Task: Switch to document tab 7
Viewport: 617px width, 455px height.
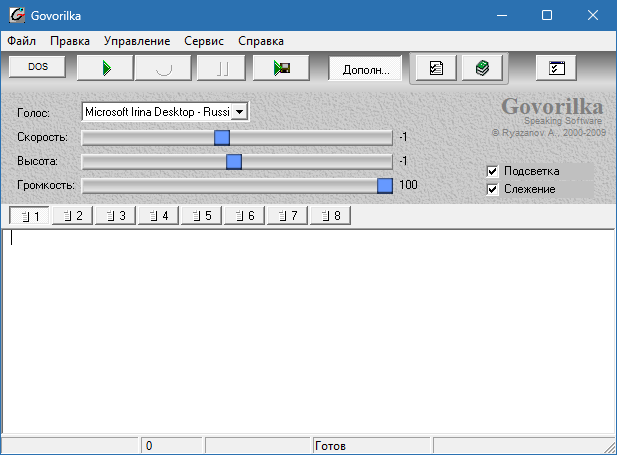Action: pos(288,216)
